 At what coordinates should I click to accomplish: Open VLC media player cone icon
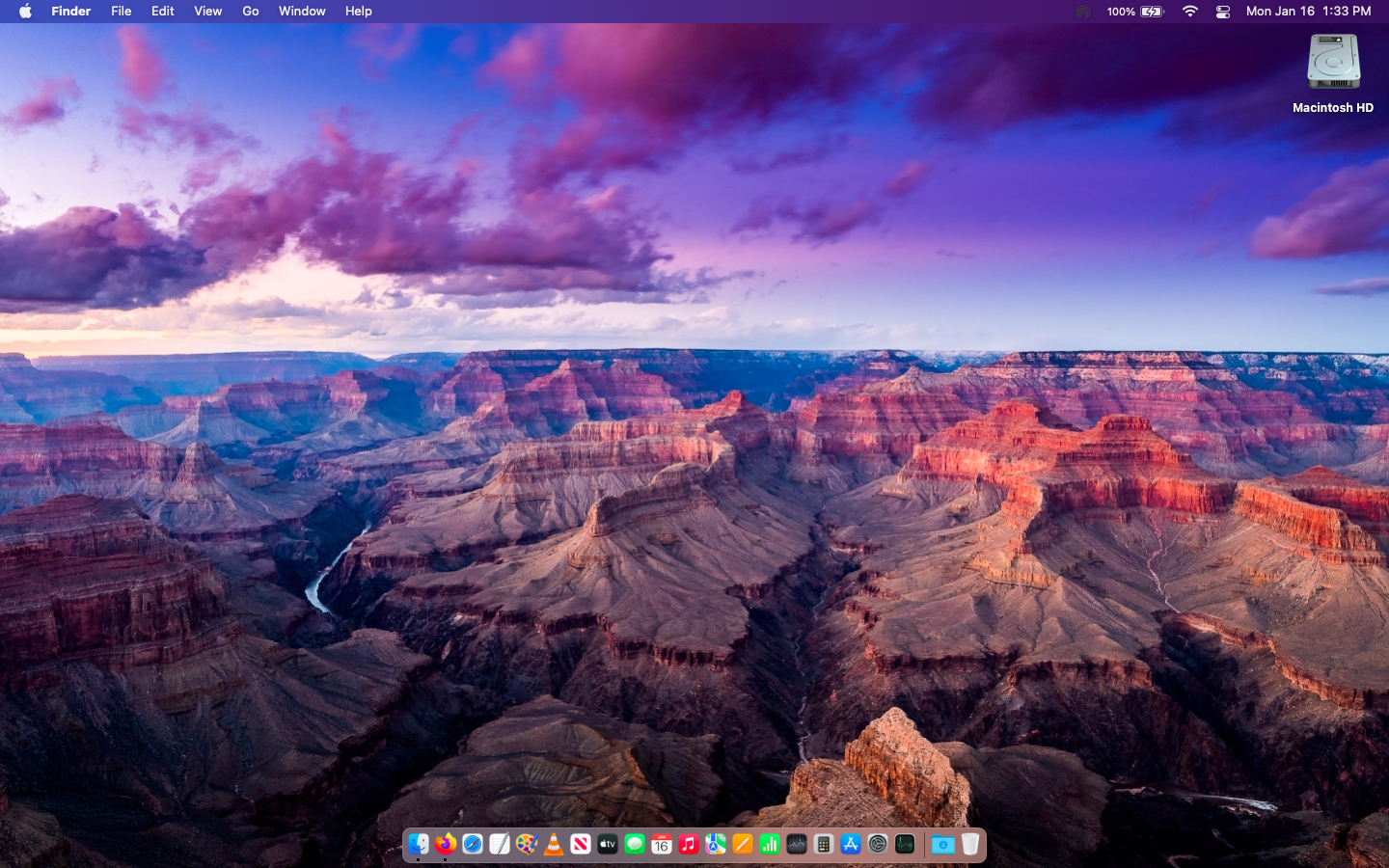[x=553, y=844]
